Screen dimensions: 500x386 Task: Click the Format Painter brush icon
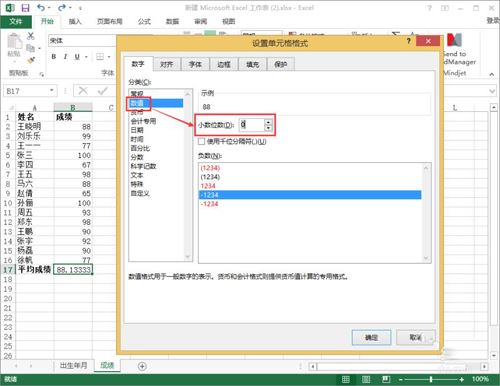(x=31, y=60)
